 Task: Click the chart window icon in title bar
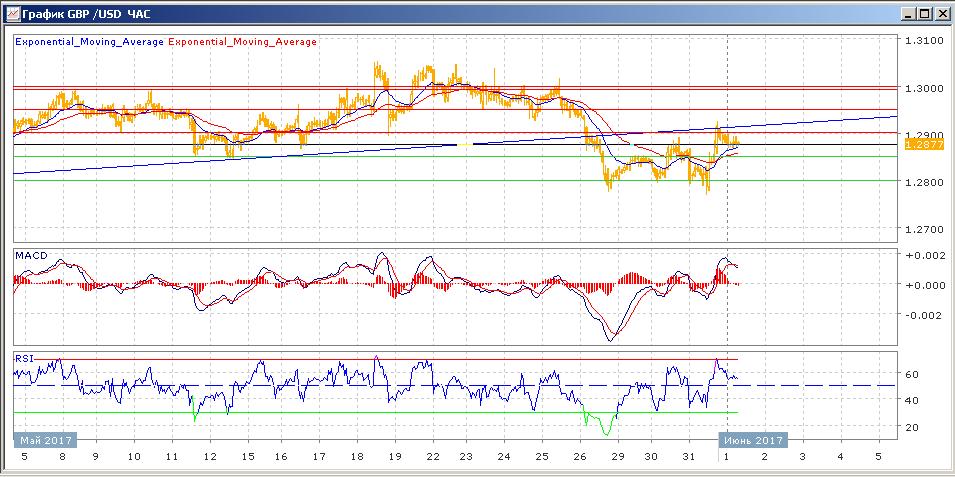pos(13,13)
